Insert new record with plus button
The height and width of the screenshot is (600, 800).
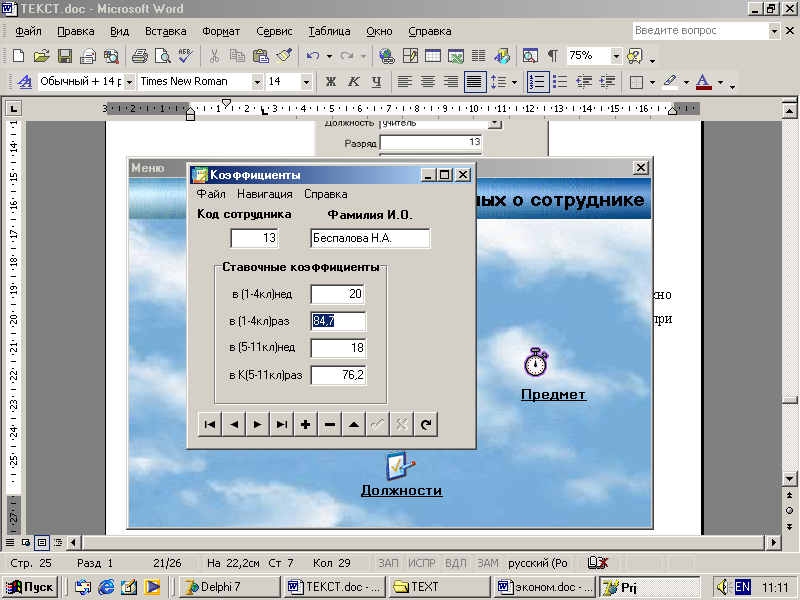coord(306,424)
